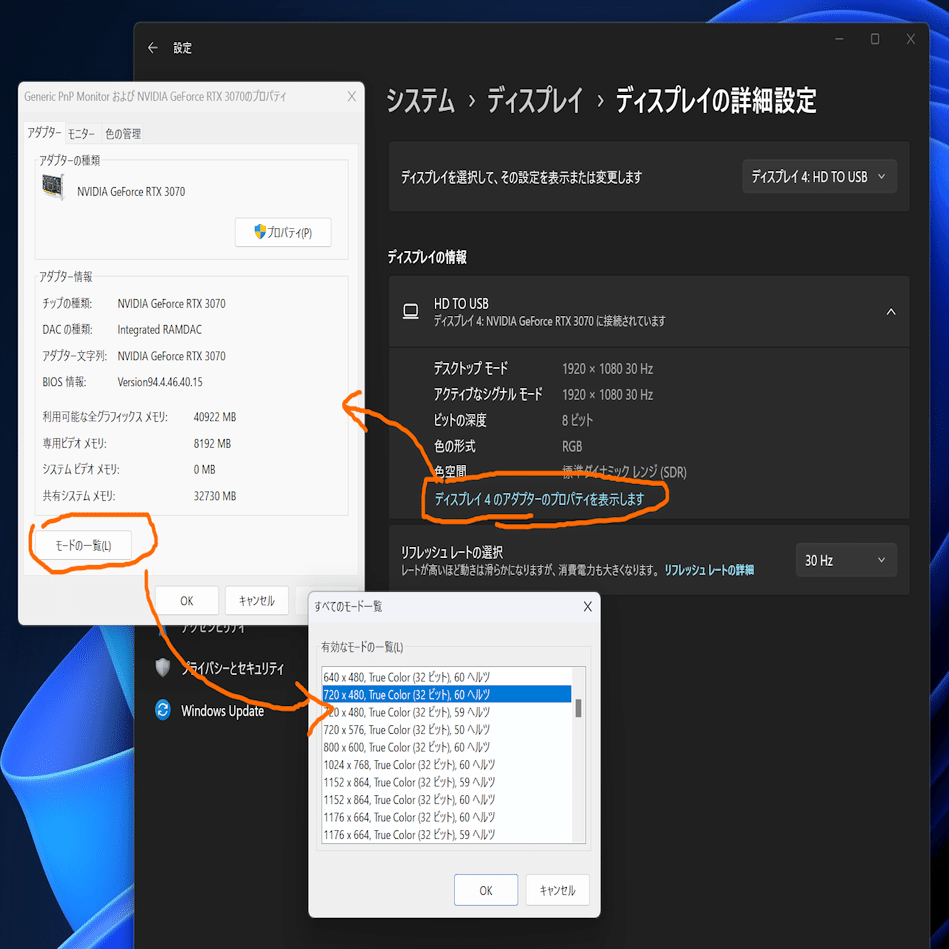Switch to the モニター tab
Viewport: 949px width, 949px height.
(81, 134)
